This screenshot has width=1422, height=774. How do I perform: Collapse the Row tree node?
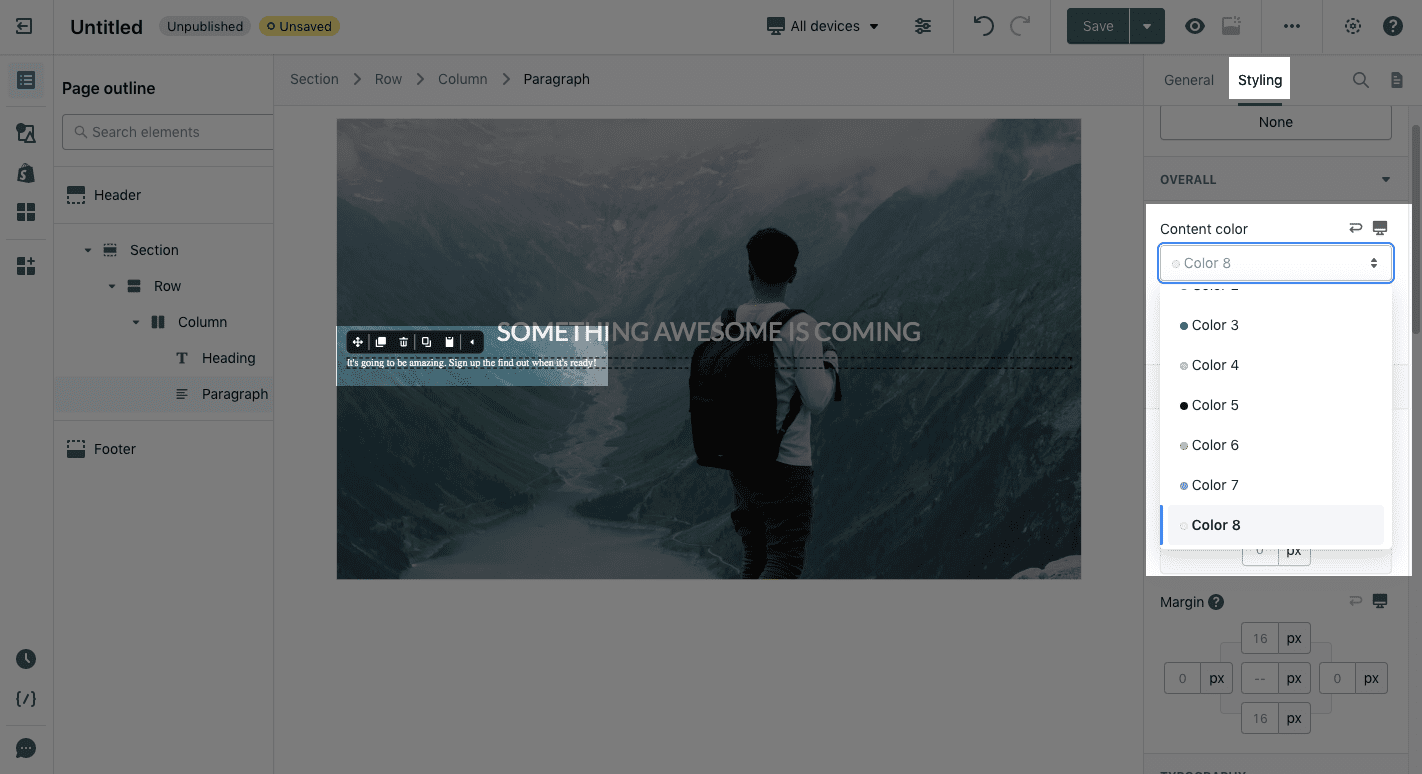(x=112, y=286)
